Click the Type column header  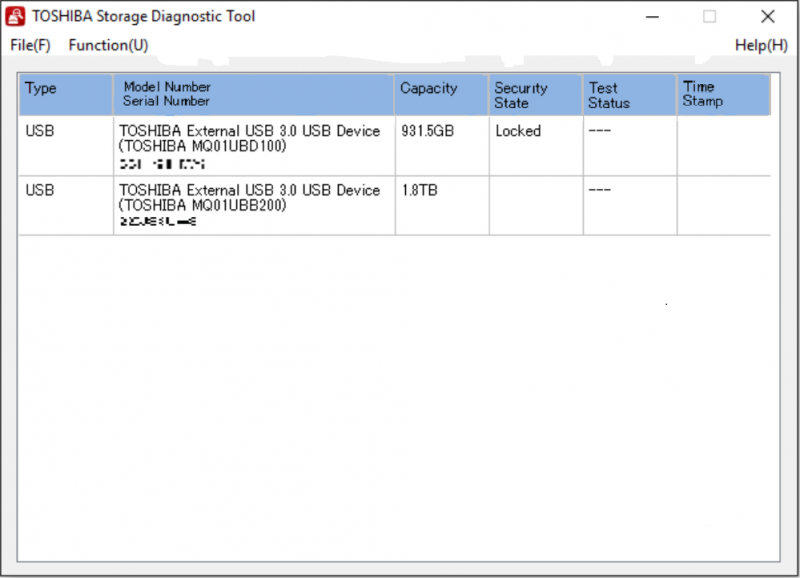[x=66, y=95]
